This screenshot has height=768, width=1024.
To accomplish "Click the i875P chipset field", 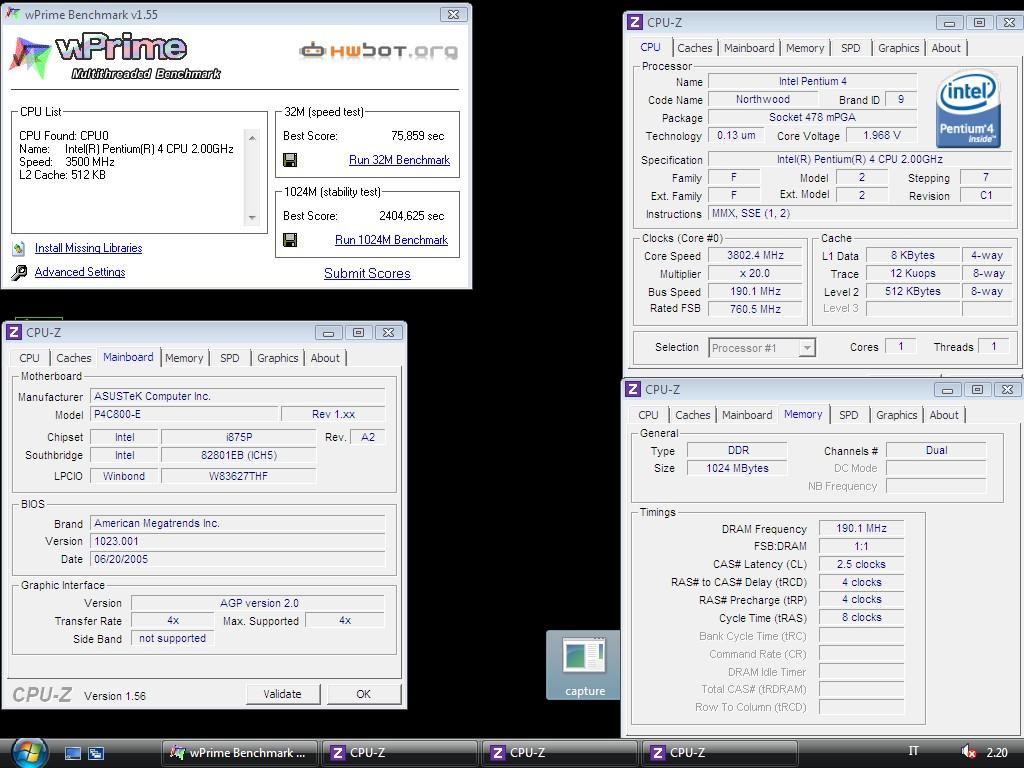I will coord(239,438).
